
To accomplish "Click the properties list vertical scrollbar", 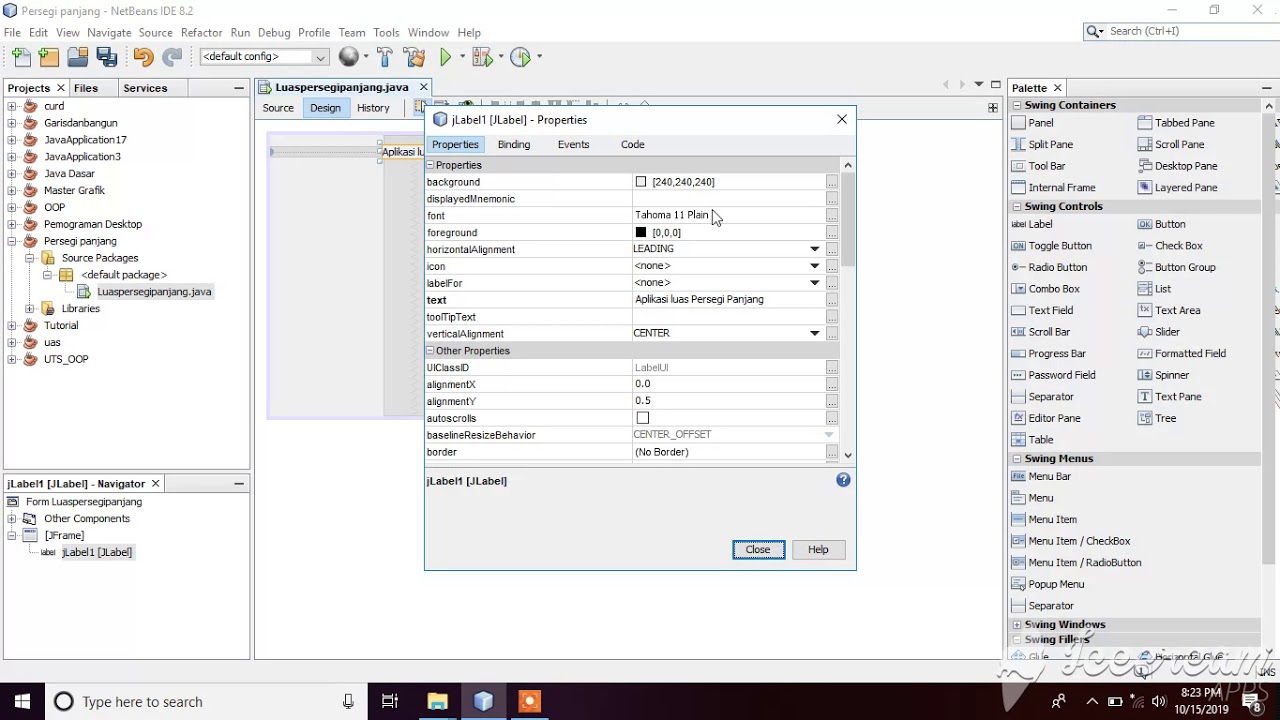I will (x=848, y=310).
